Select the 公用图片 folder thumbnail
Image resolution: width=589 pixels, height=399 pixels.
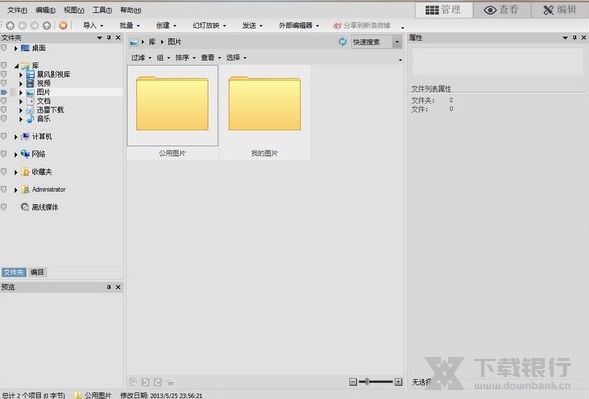(172, 112)
